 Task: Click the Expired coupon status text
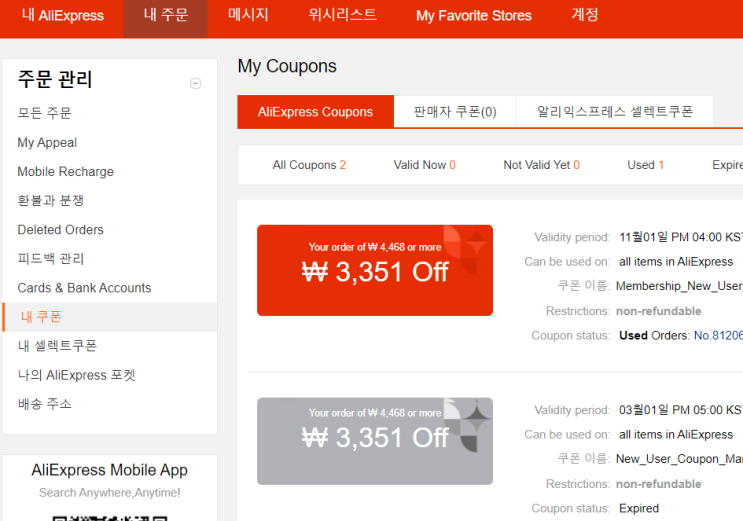tap(639, 509)
